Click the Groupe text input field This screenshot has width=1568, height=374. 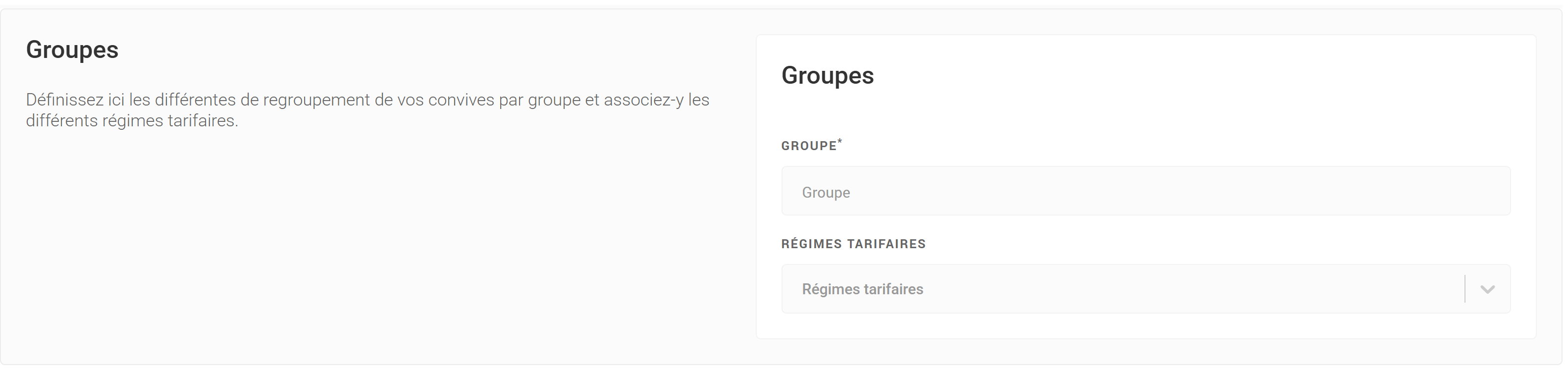pos(1145,191)
